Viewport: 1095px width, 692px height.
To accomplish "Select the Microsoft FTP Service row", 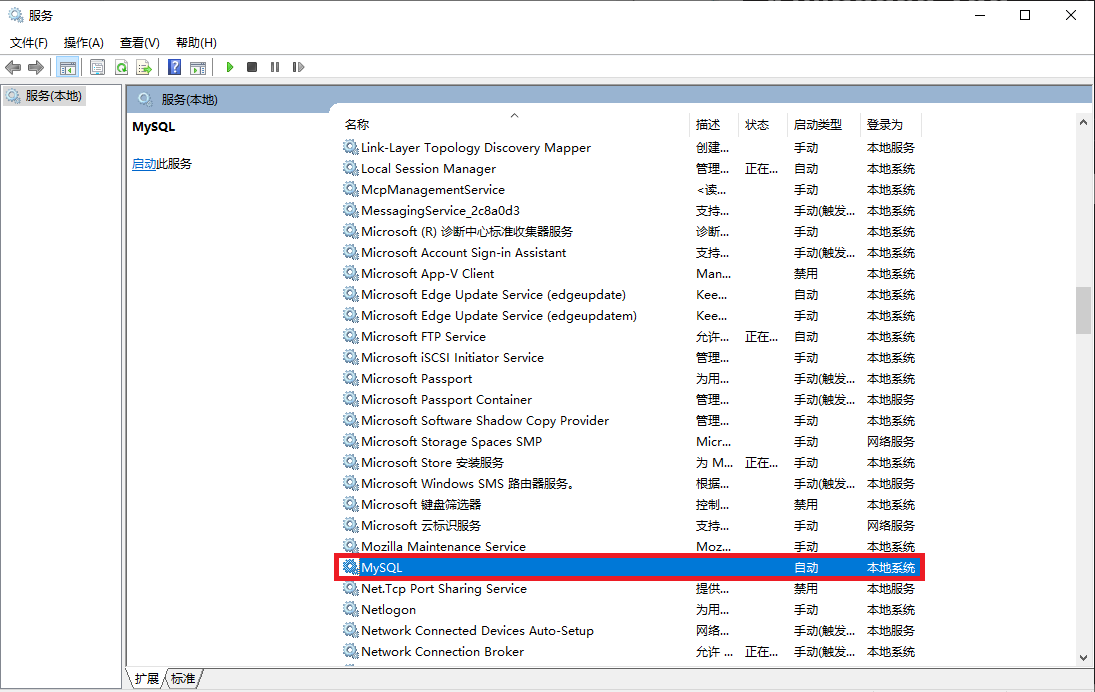I will click(423, 337).
